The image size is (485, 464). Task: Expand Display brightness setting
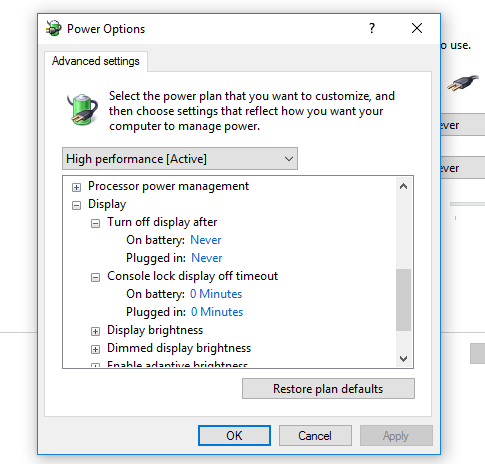coord(95,331)
